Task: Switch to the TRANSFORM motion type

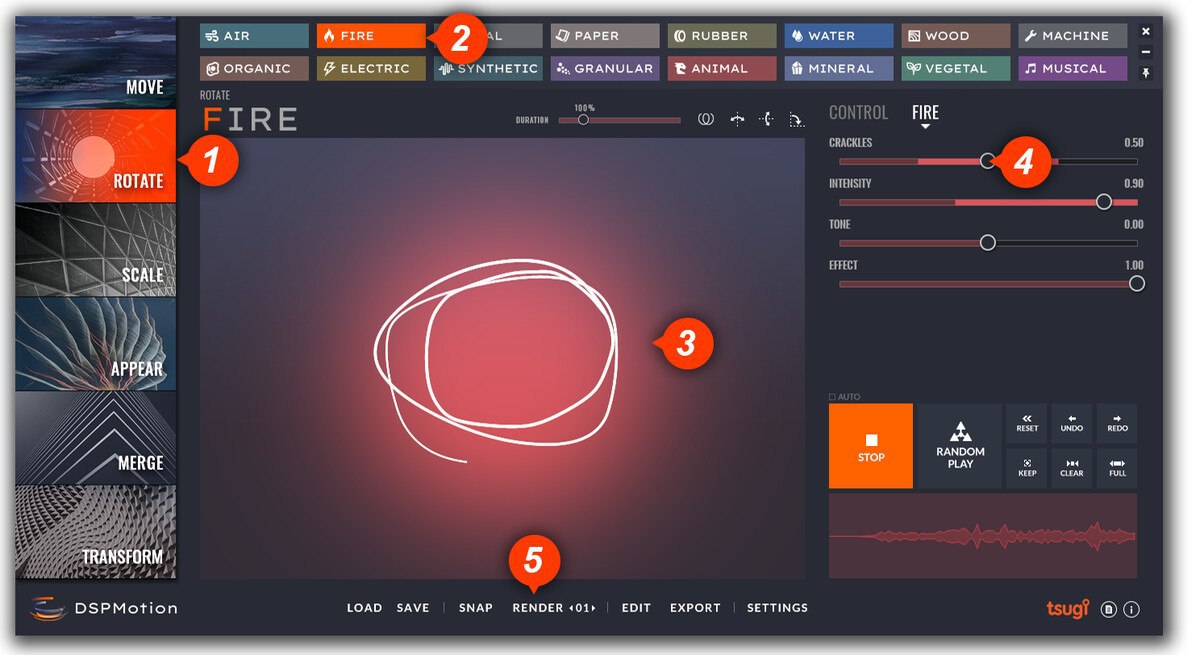Action: tap(96, 532)
